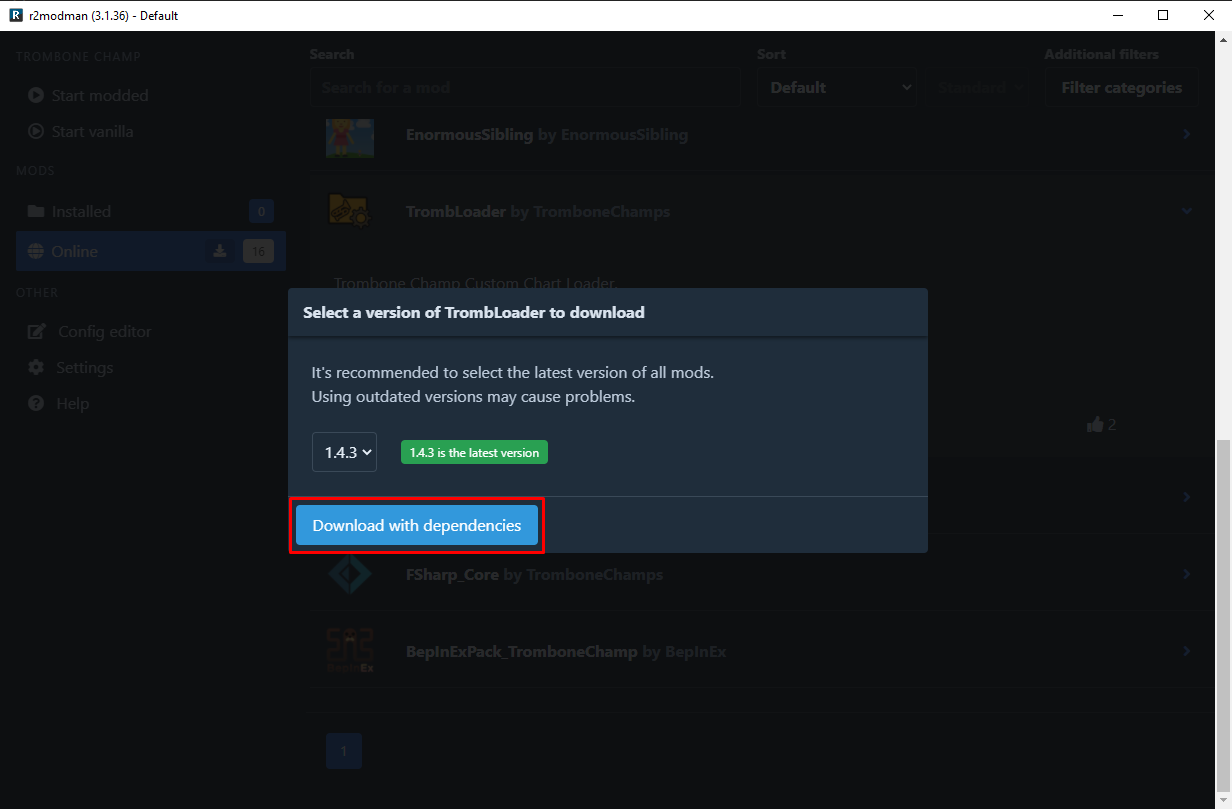Open Config editor
This screenshot has width=1232, height=809.
click(105, 332)
